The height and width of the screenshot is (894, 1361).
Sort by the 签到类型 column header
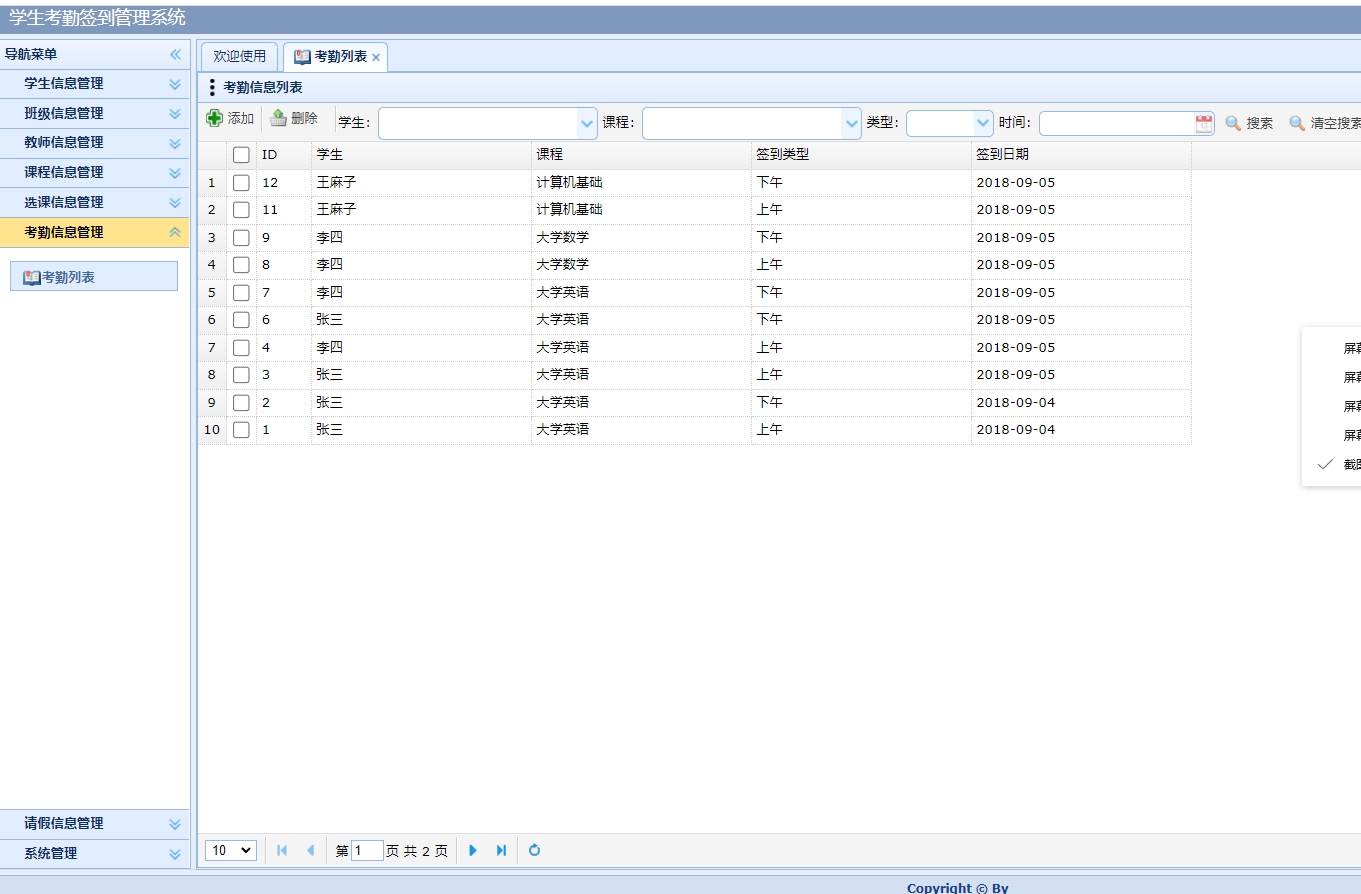coord(861,155)
